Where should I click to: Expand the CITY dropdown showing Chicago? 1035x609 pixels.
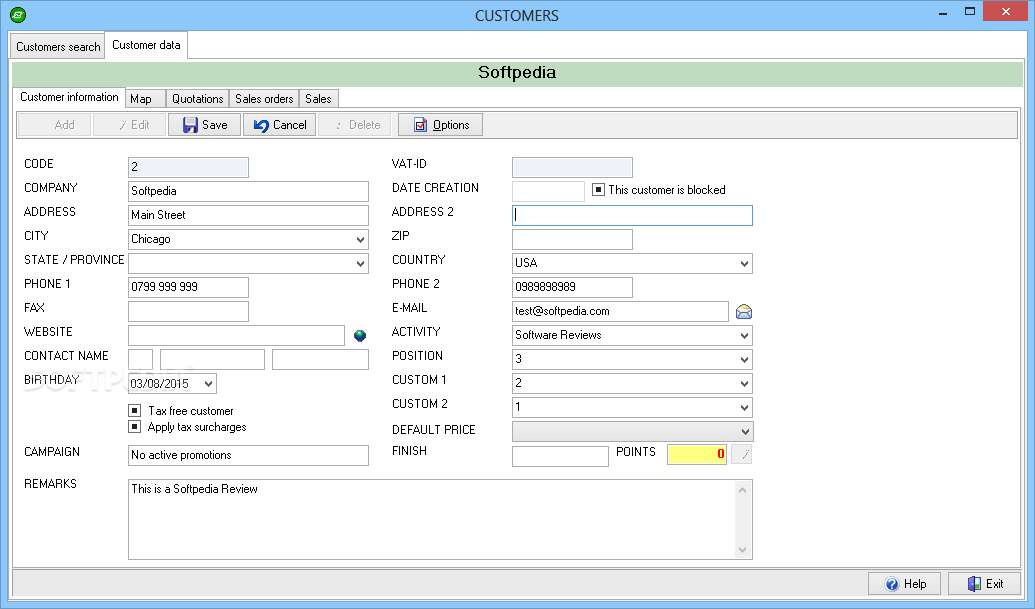point(360,240)
